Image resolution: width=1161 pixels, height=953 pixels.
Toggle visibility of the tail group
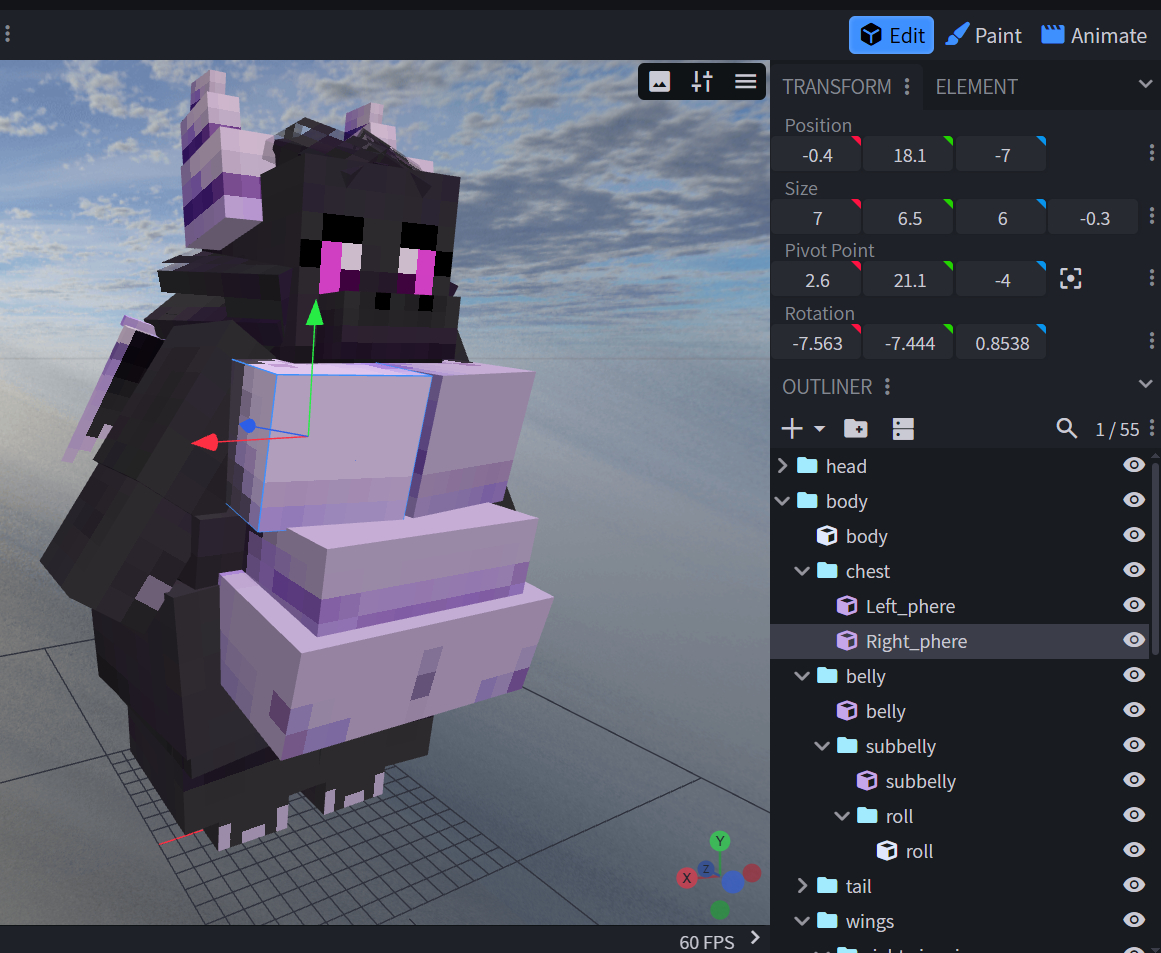point(1133,885)
